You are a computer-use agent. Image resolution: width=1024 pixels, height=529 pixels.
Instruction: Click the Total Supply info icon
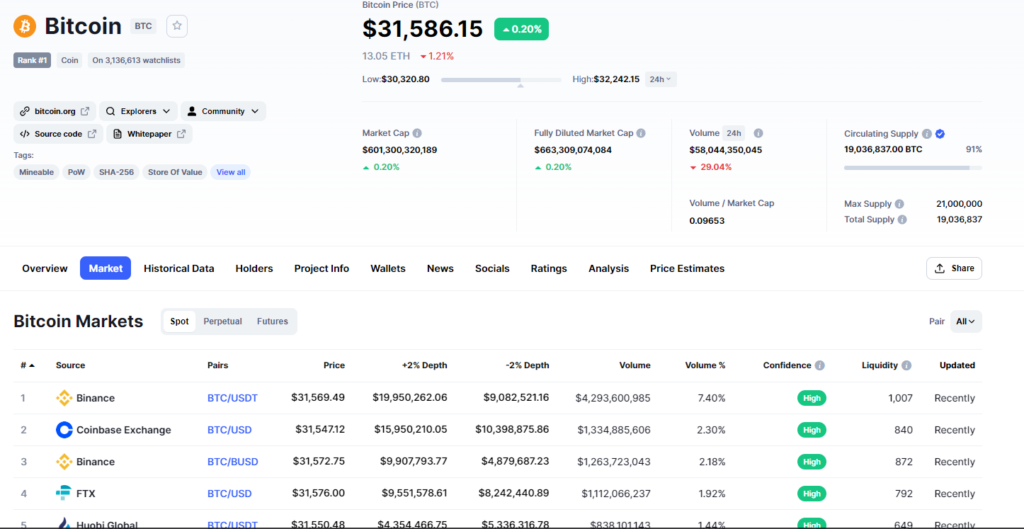(x=902, y=219)
